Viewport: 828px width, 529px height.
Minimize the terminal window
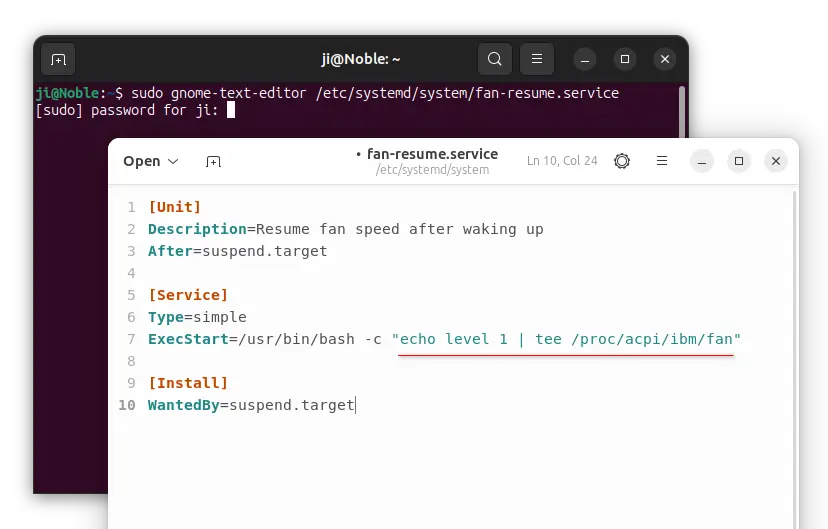pyautogui.click(x=585, y=59)
